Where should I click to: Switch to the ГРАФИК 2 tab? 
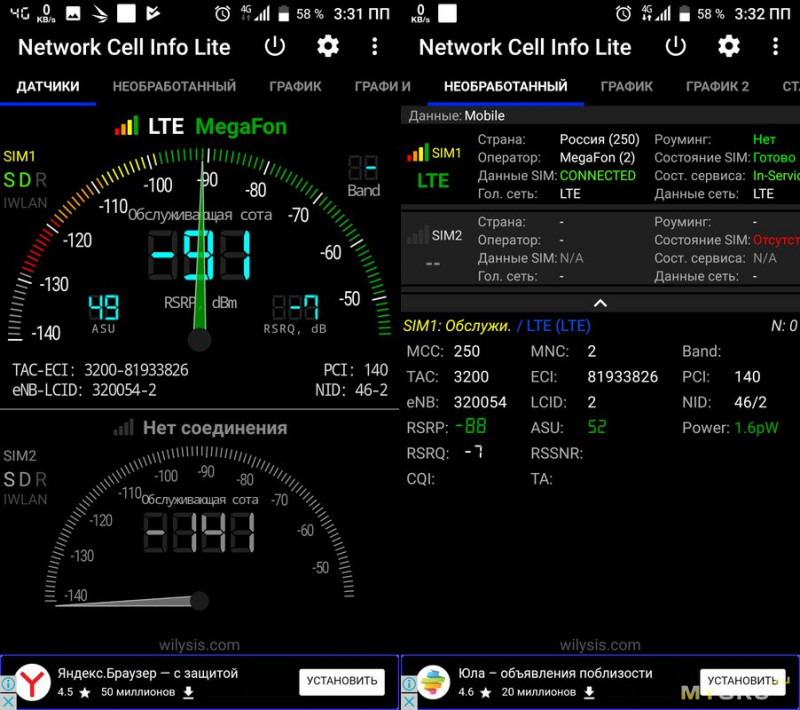tap(717, 87)
